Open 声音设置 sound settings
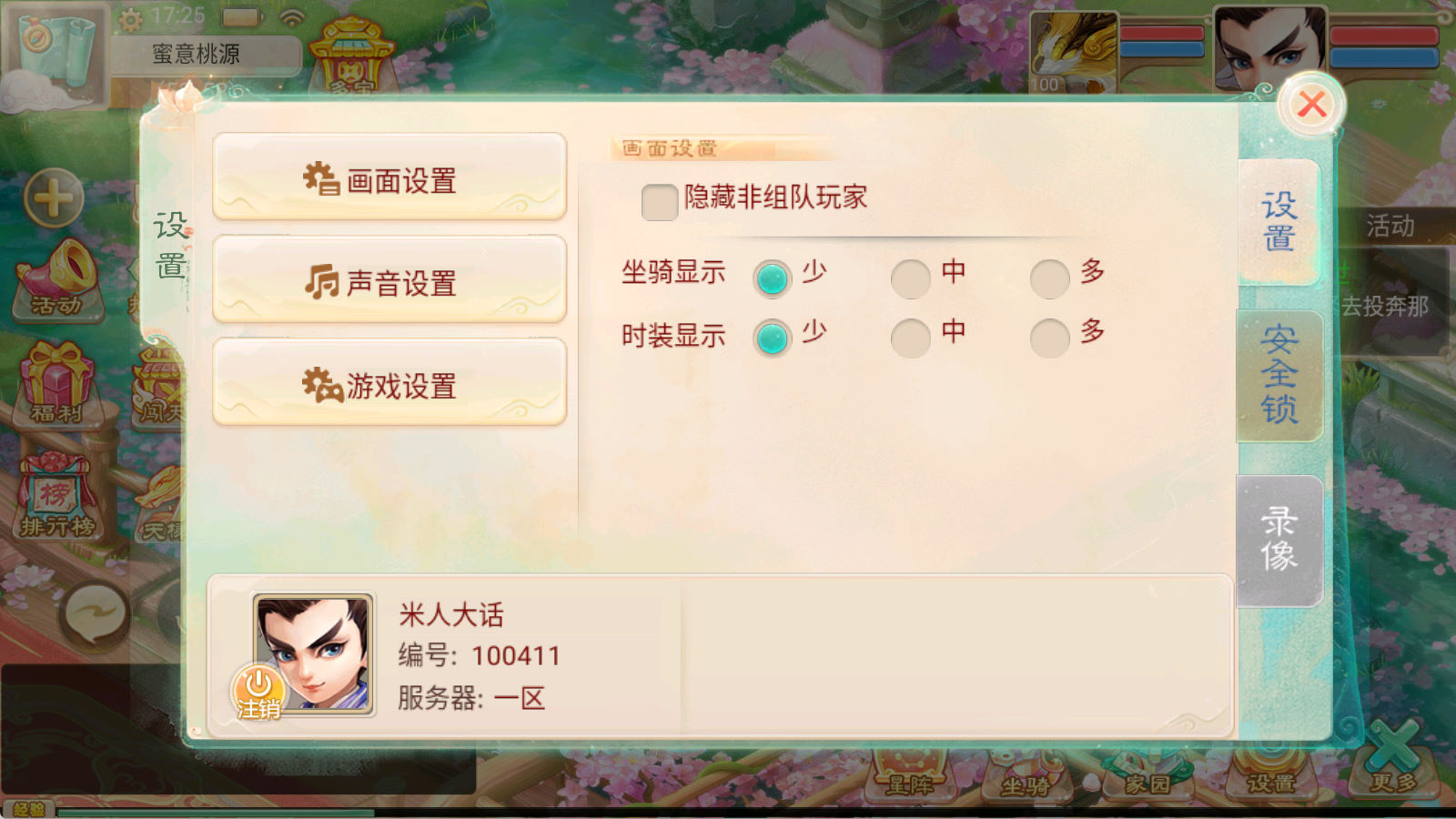 (389, 279)
